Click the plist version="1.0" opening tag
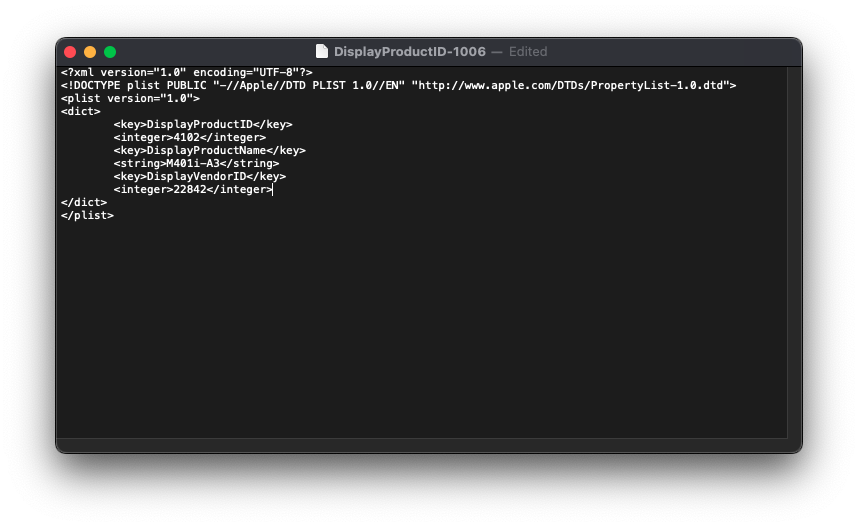The width and height of the screenshot is (858, 527). [130, 98]
